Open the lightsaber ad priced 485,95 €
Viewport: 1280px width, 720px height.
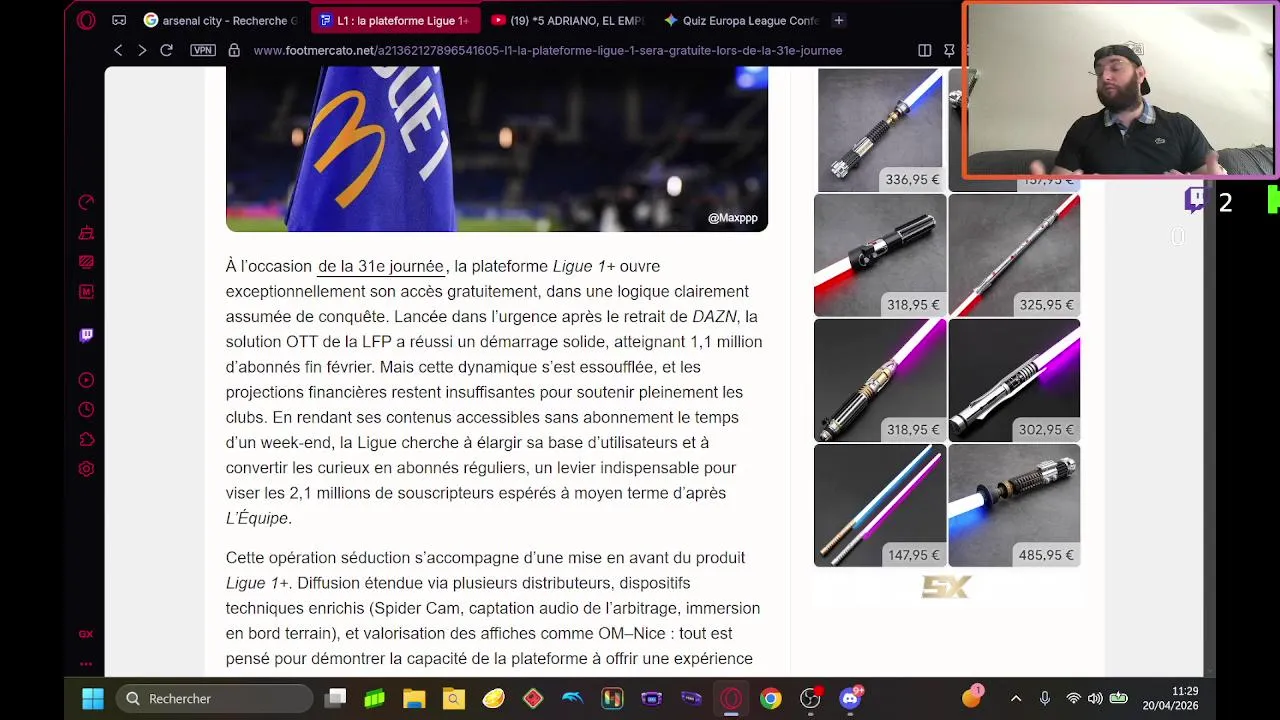click(1014, 505)
